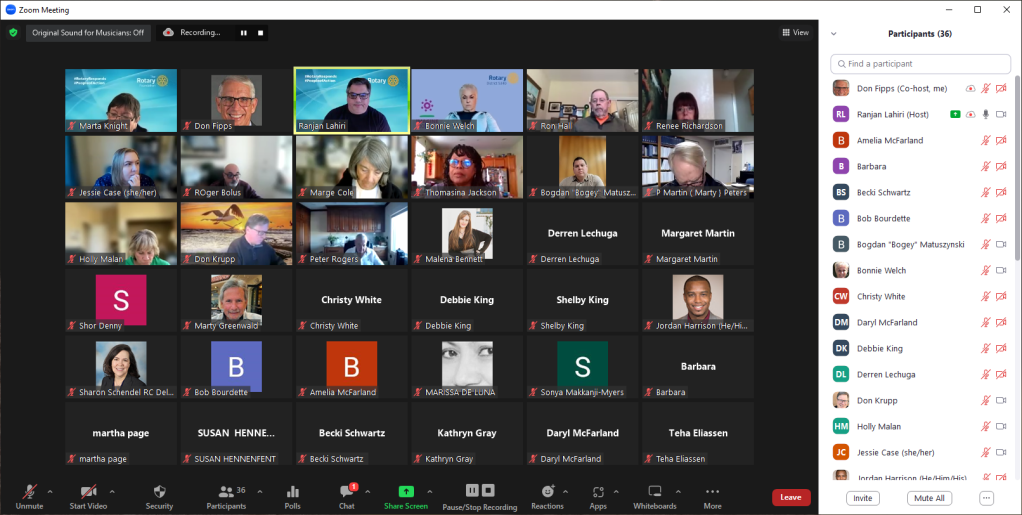The width and height of the screenshot is (1022, 515).
Task: Expand audio options arrow beside Unmute
Action: click(52, 491)
